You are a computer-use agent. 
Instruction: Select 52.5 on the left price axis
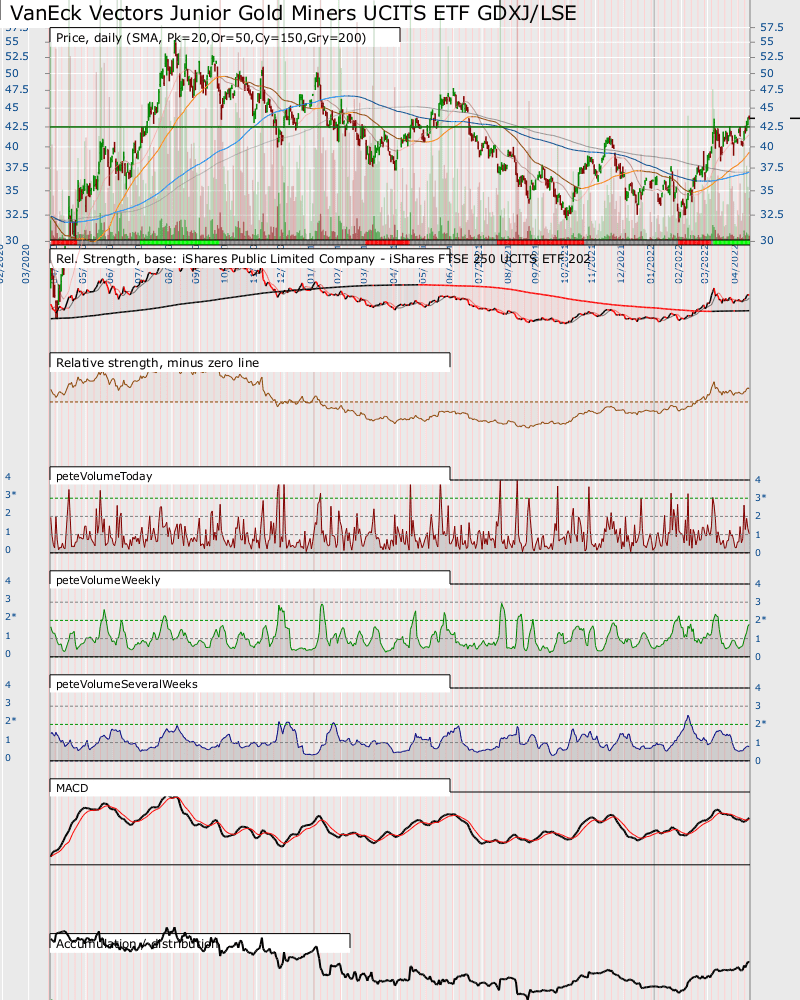(17, 56)
